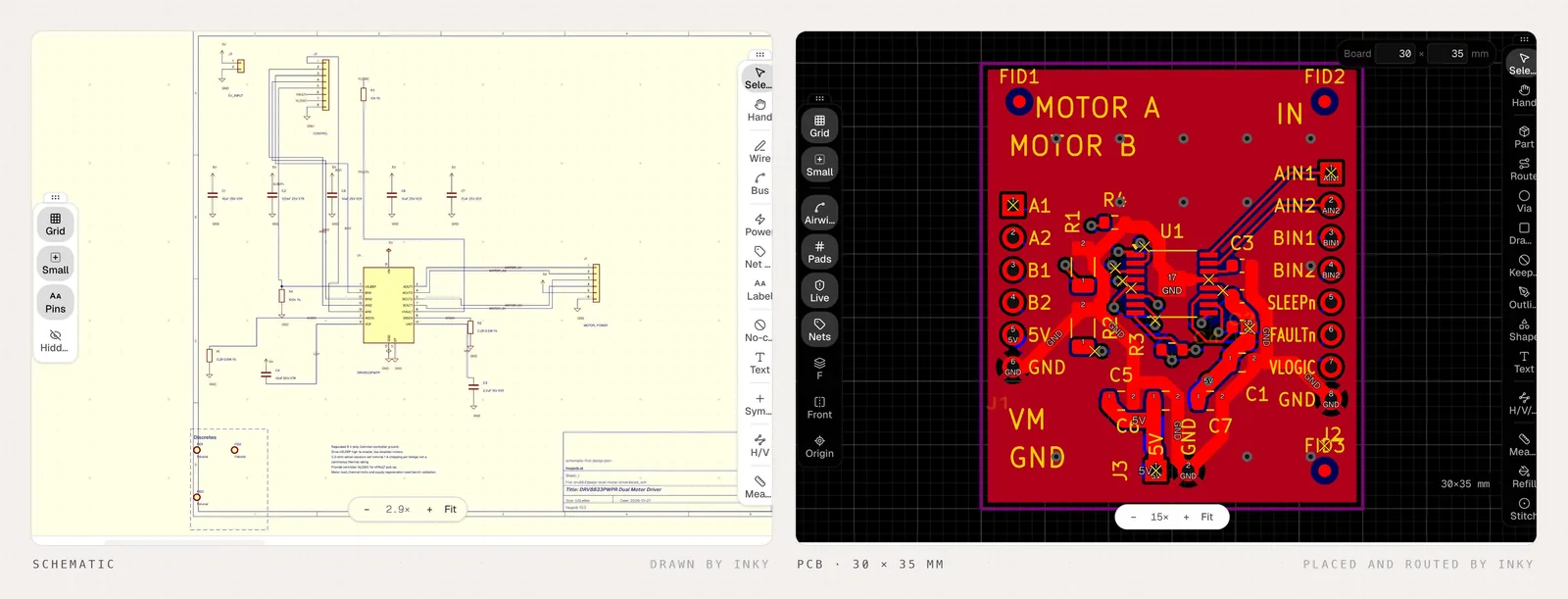Select the Bus tool in schematic
Image resolution: width=1568 pixels, height=599 pixels.
coord(759,184)
